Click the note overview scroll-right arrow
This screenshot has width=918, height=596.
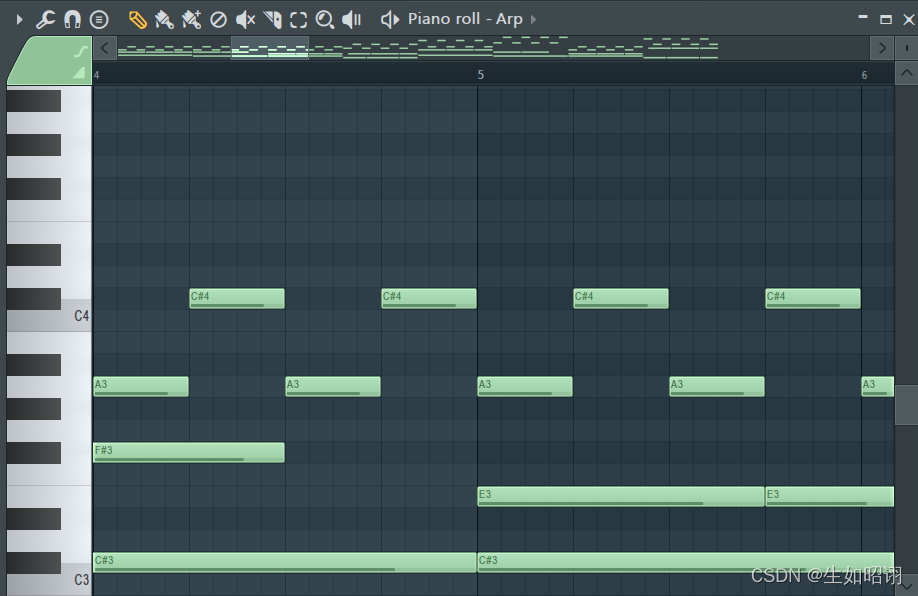pos(882,48)
